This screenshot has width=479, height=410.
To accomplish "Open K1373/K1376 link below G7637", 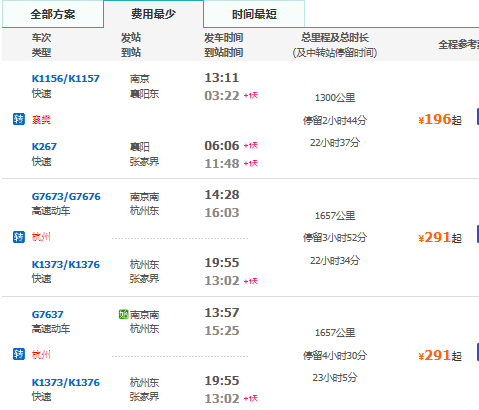I will coord(66,382).
